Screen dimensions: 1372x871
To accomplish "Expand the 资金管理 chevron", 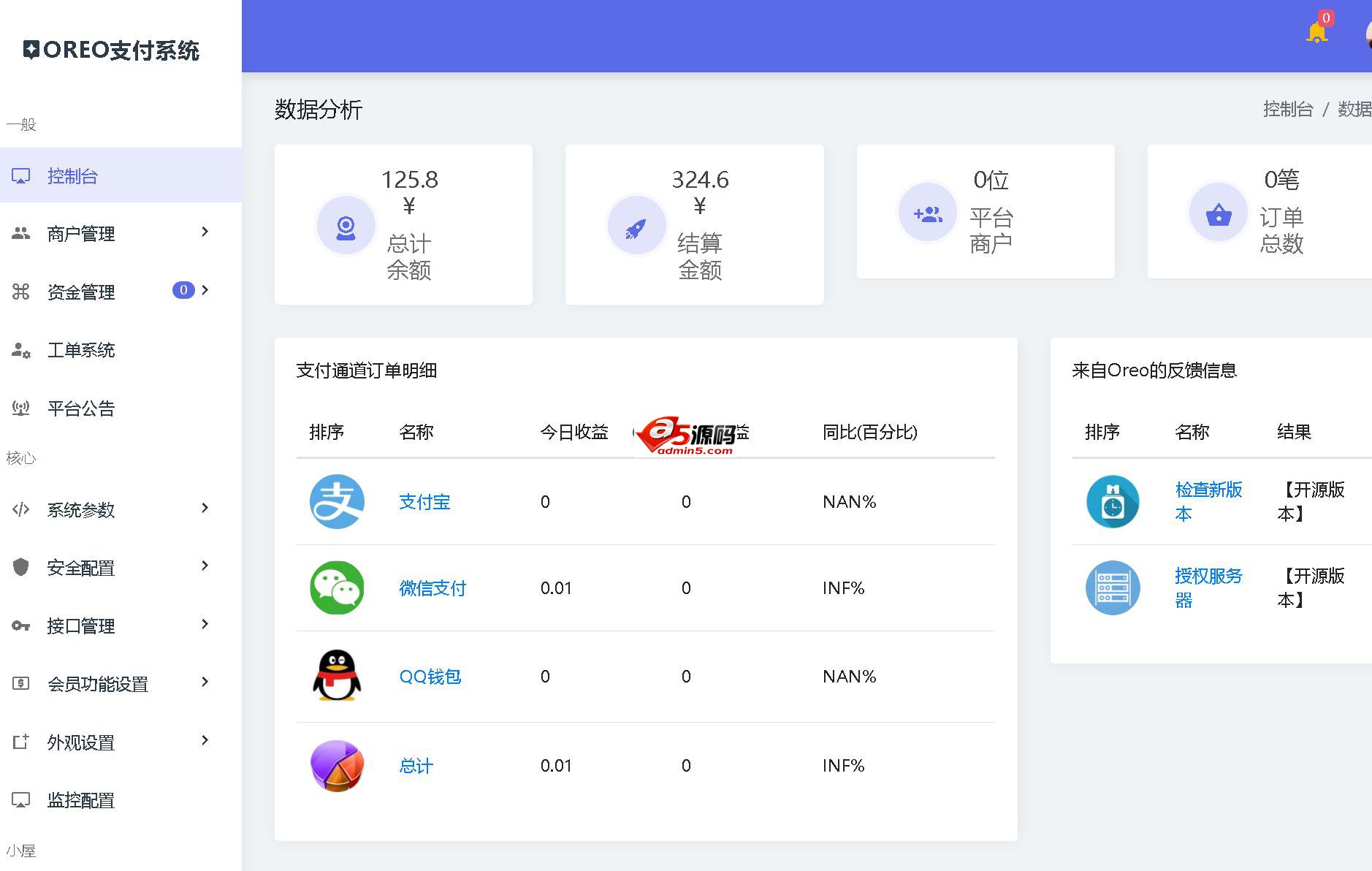I will (x=205, y=290).
